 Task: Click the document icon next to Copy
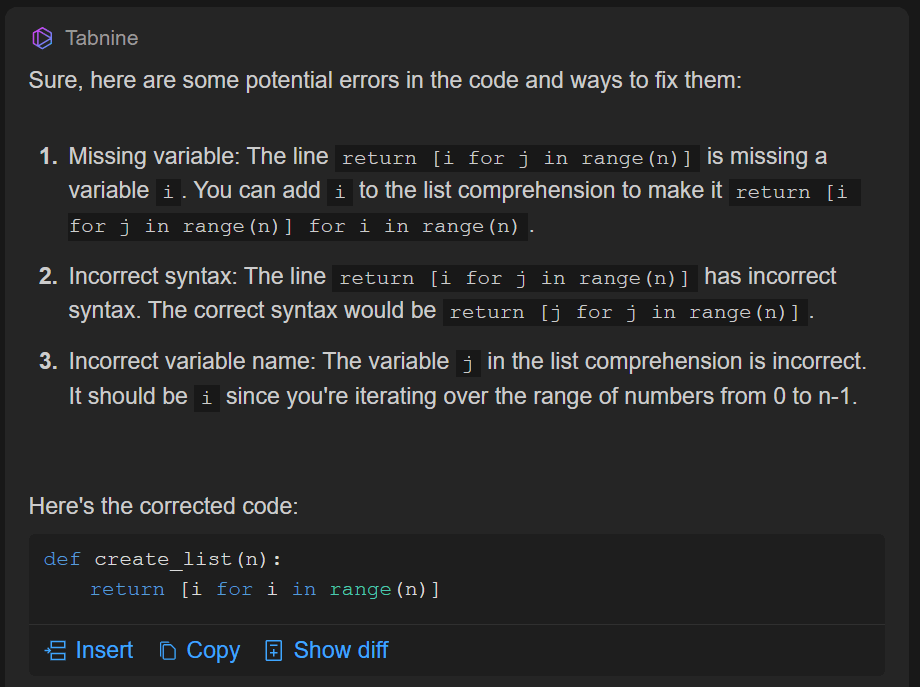166,650
